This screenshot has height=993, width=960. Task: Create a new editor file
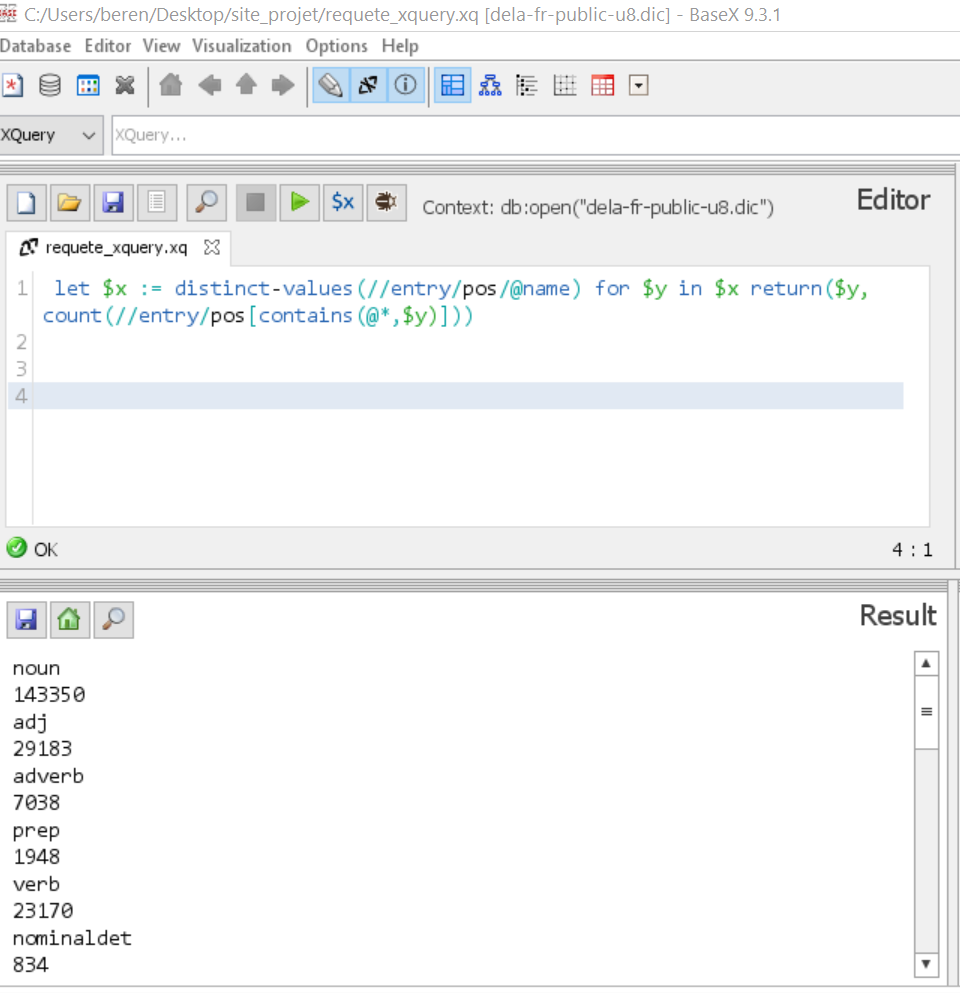(x=27, y=203)
